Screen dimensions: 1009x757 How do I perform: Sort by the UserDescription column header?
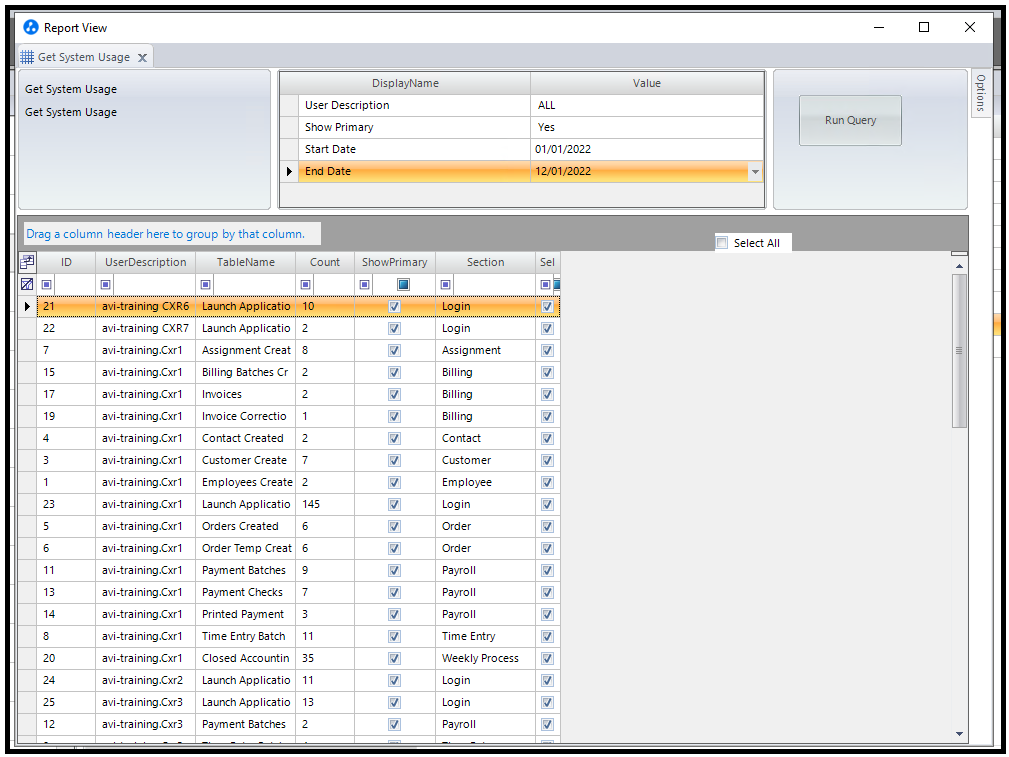(145, 262)
